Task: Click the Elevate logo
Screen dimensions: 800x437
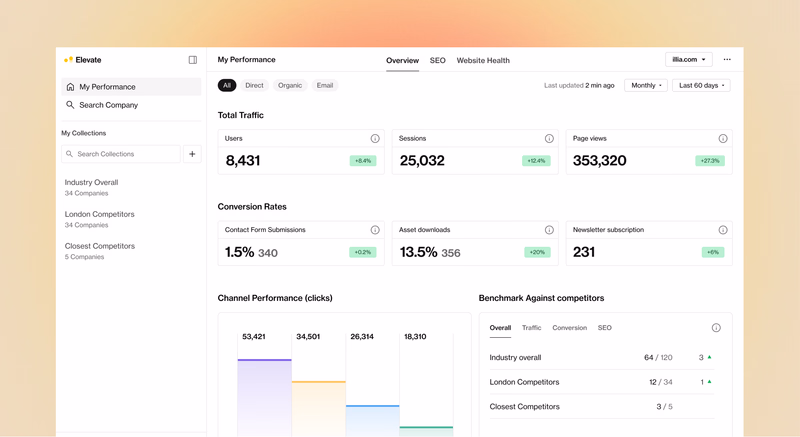Action: 83,60
